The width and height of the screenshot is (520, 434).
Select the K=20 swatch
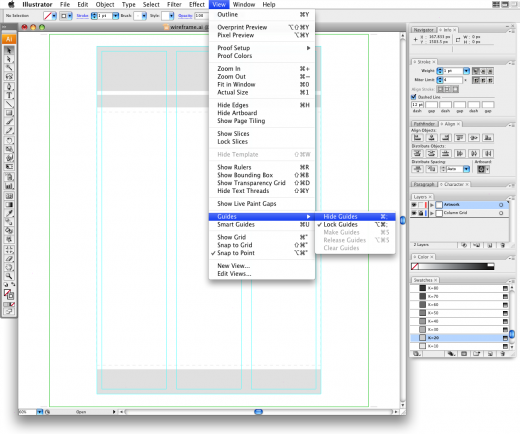coord(460,338)
